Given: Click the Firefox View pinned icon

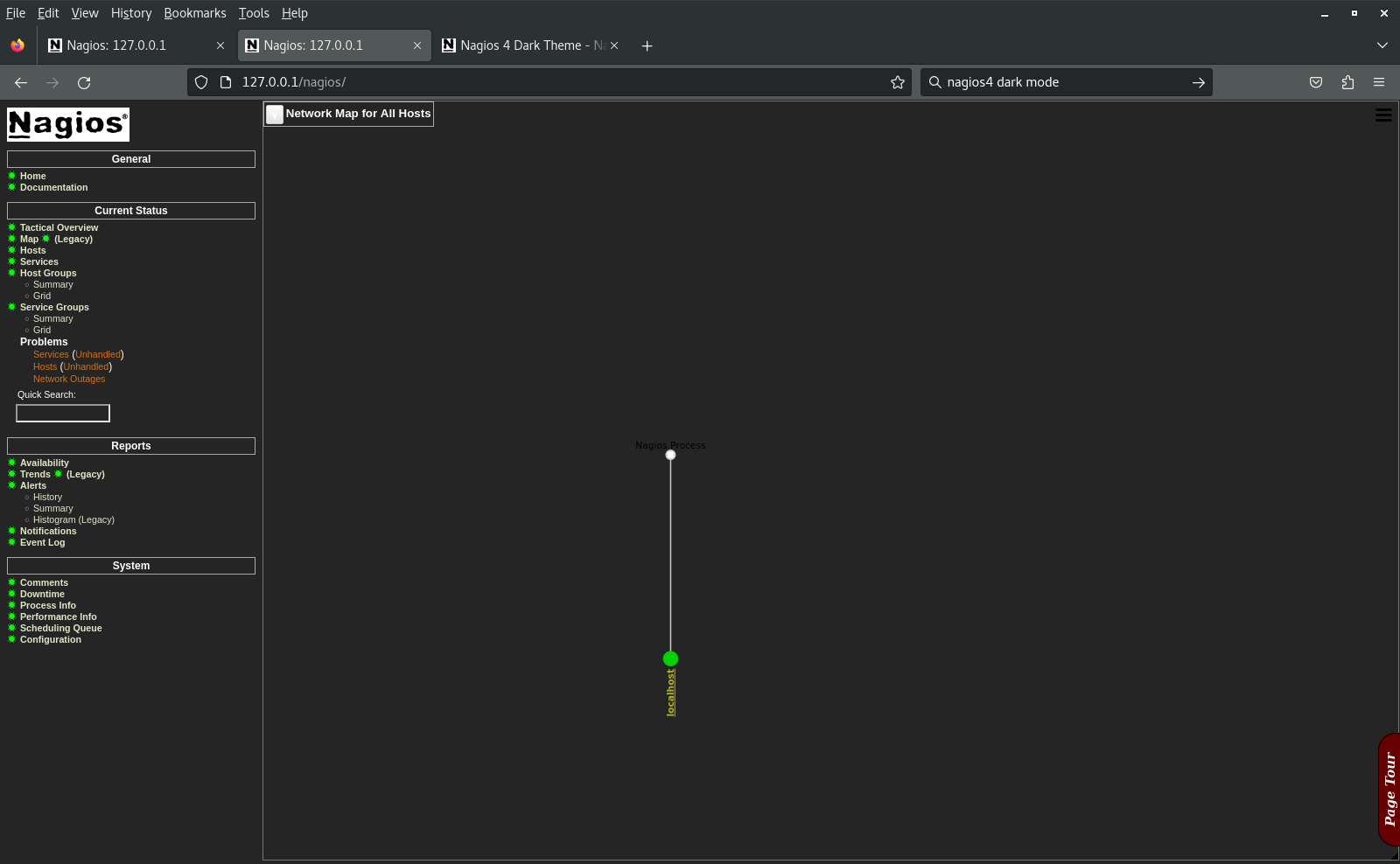Looking at the screenshot, I should [17, 45].
